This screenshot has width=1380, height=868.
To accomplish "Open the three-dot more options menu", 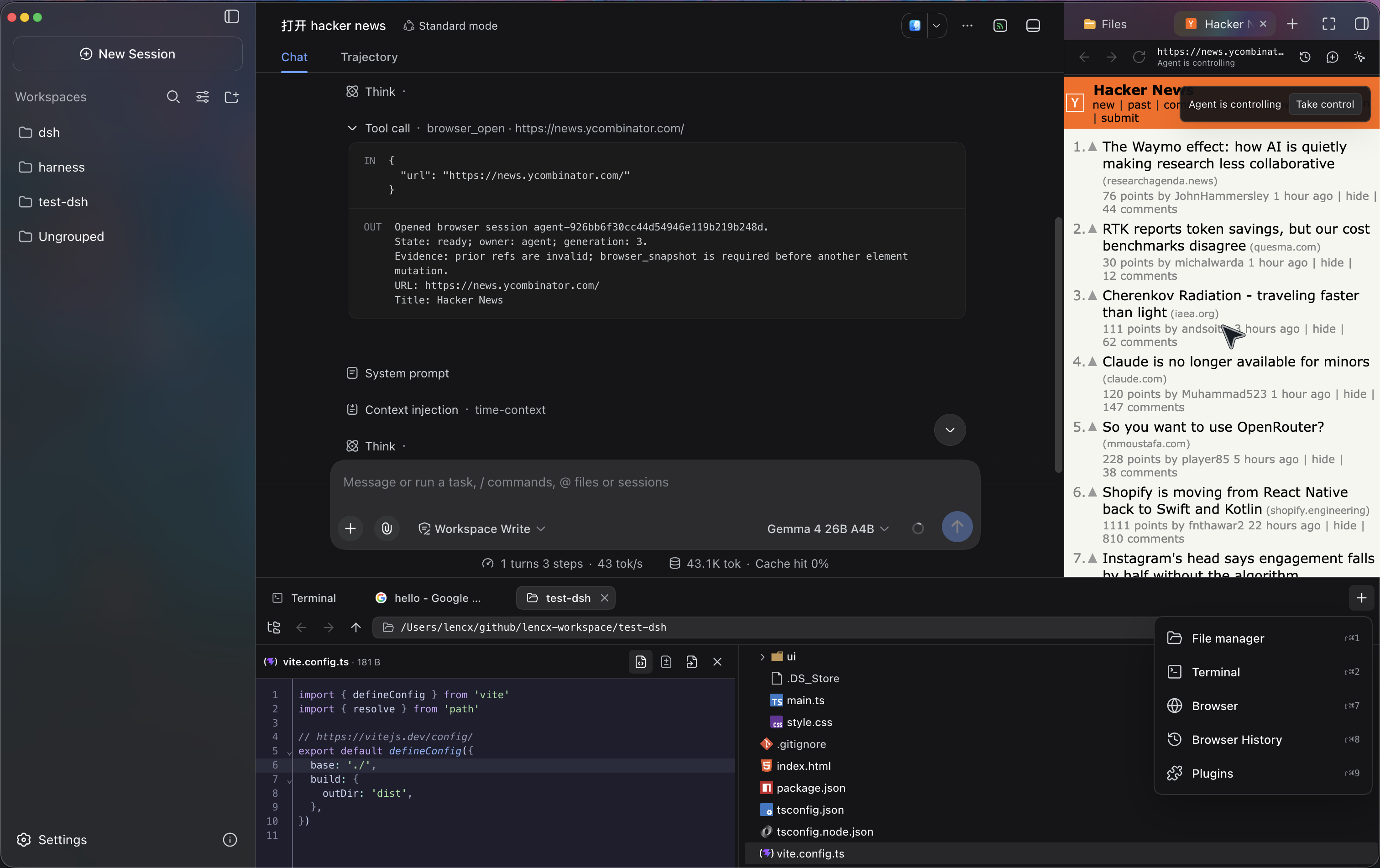I will tap(967, 26).
